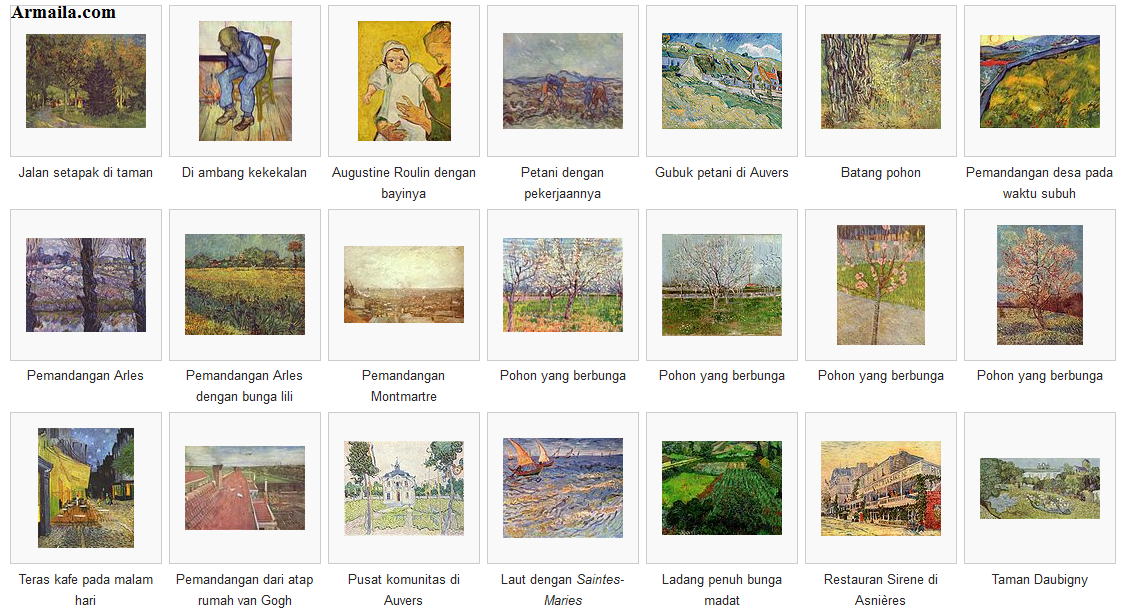The image size is (1127, 611).
Task: Open Teras kafe pada malam hari thumbnail
Action: pyautogui.click(x=86, y=488)
